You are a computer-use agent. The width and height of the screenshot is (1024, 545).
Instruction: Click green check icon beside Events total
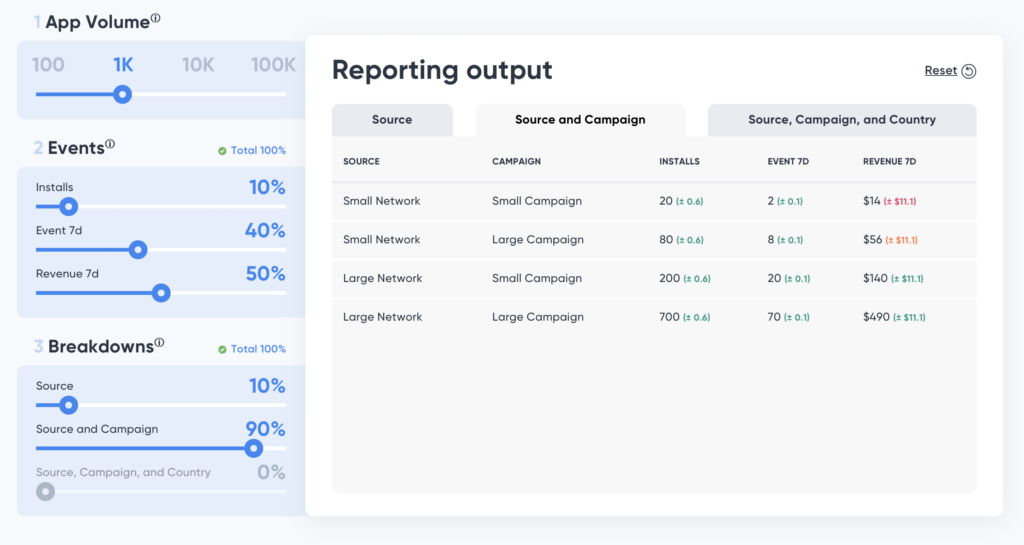222,151
